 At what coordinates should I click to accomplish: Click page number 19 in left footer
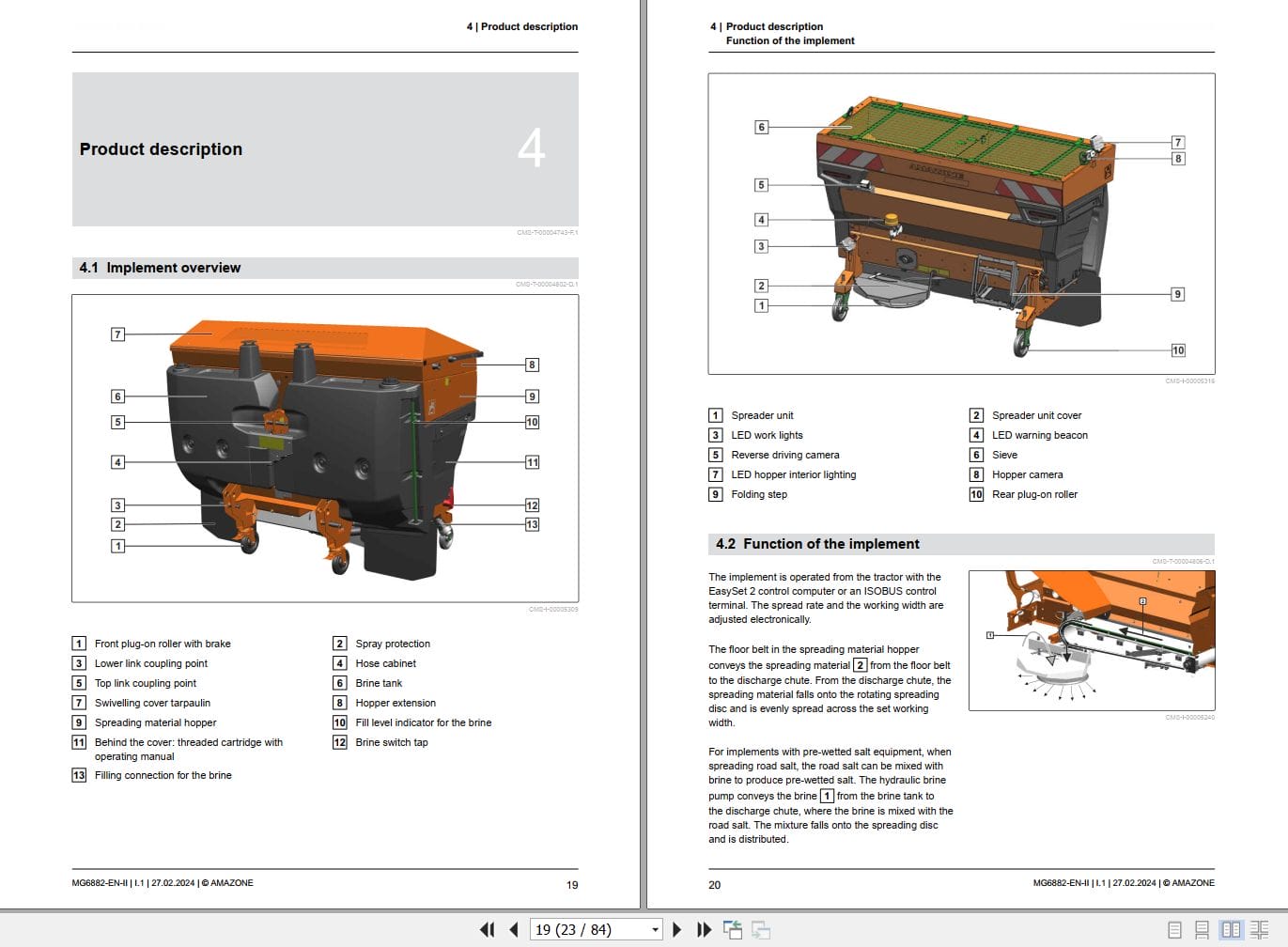pos(572,885)
